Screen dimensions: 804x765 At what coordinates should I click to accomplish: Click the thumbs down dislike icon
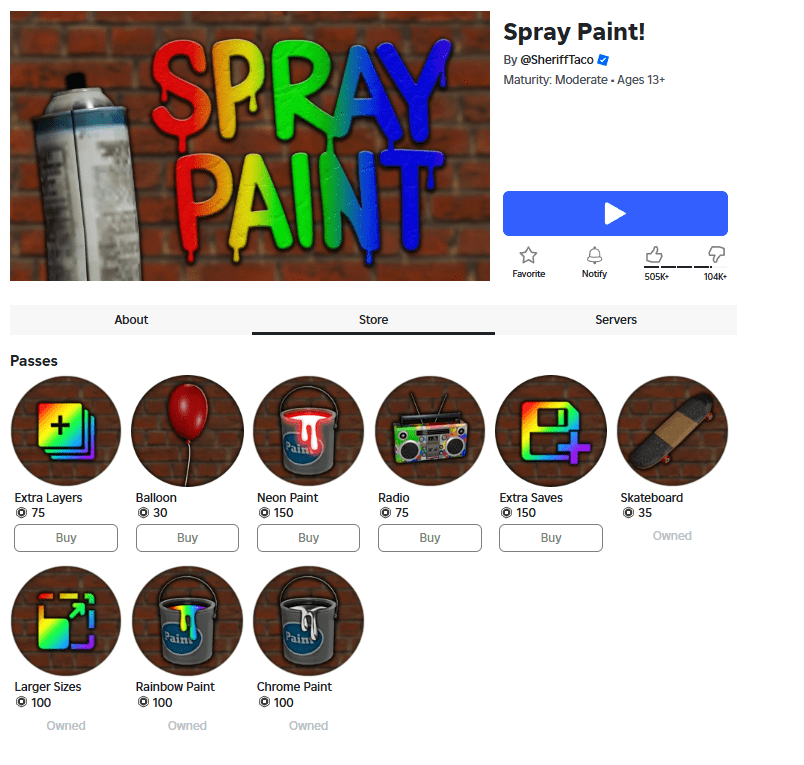(716, 253)
